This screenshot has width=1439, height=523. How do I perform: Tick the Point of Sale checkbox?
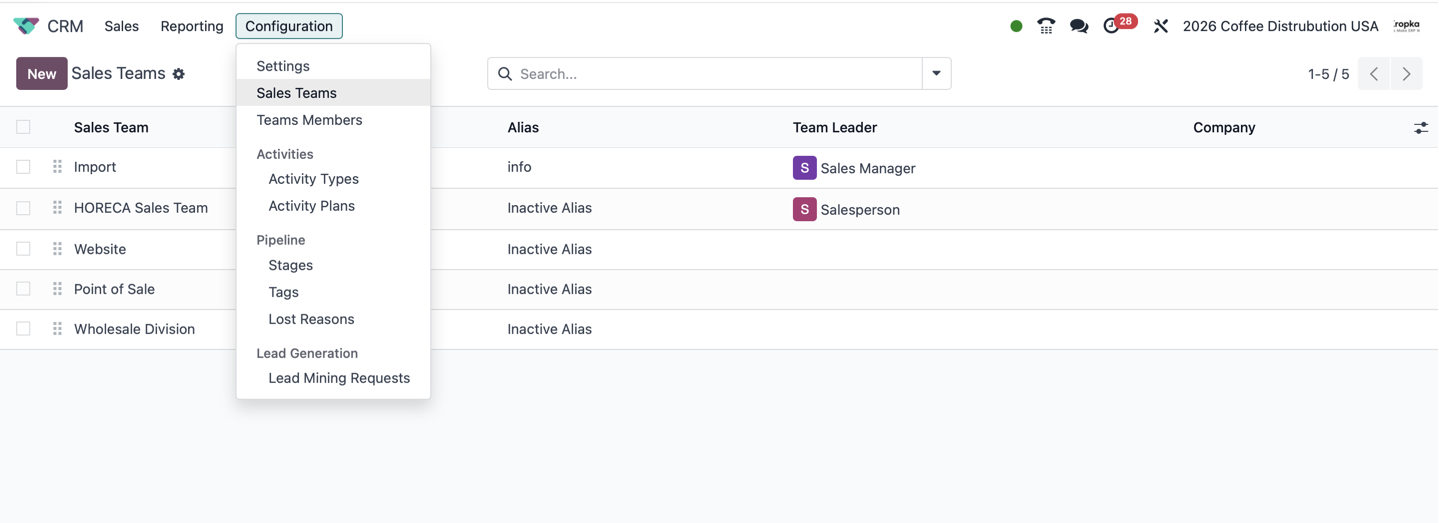tap(23, 289)
